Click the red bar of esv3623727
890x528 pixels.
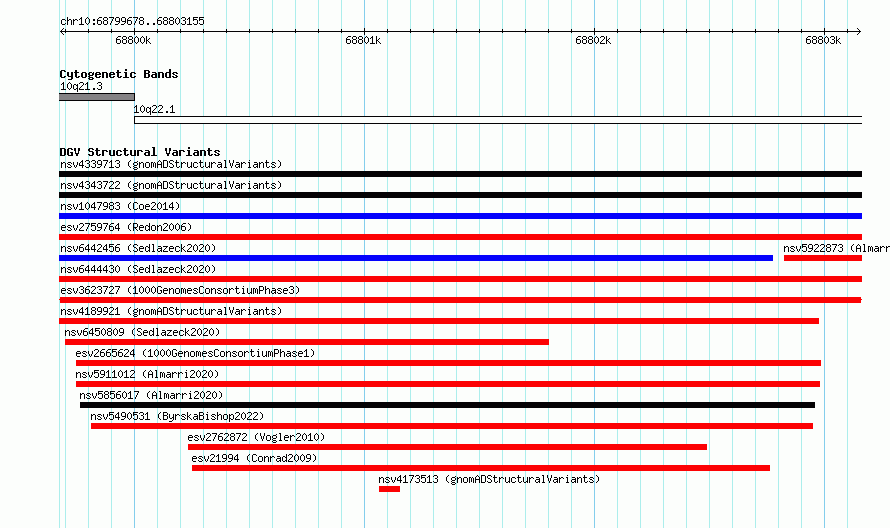(460, 300)
